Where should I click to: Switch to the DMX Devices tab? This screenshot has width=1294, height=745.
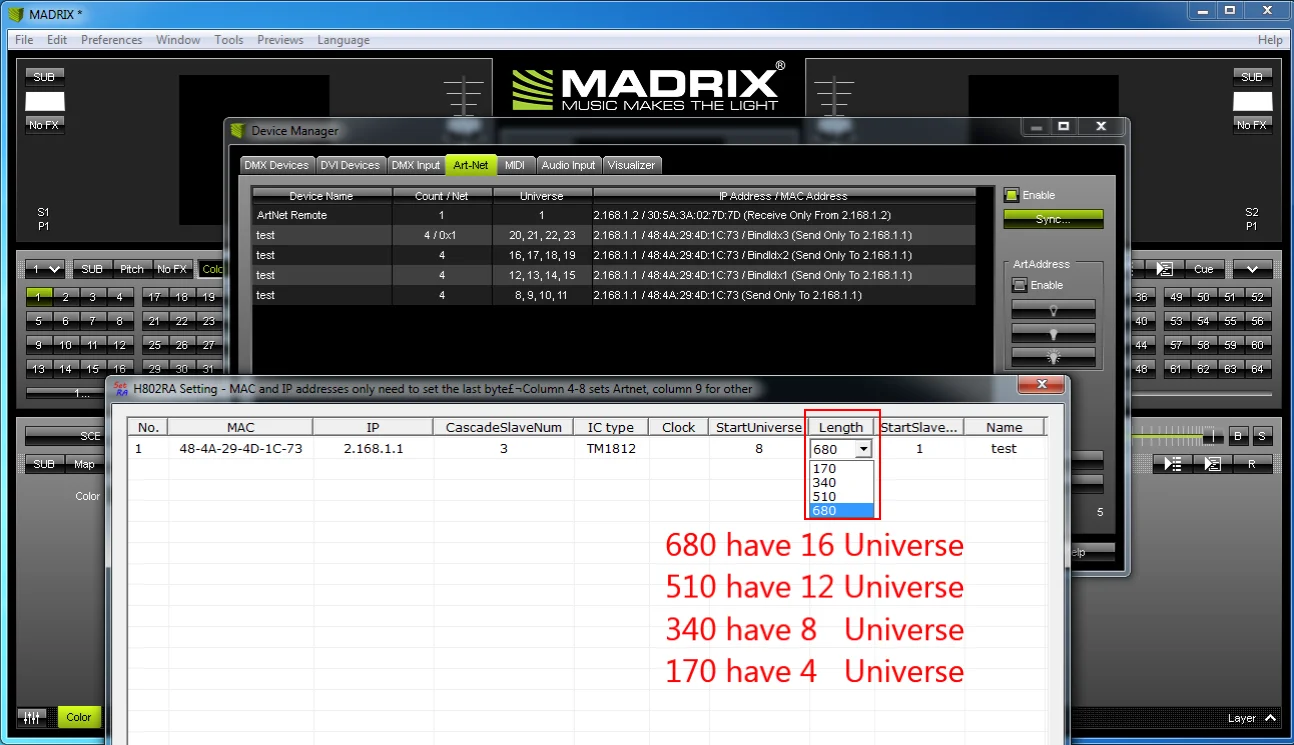coord(276,165)
